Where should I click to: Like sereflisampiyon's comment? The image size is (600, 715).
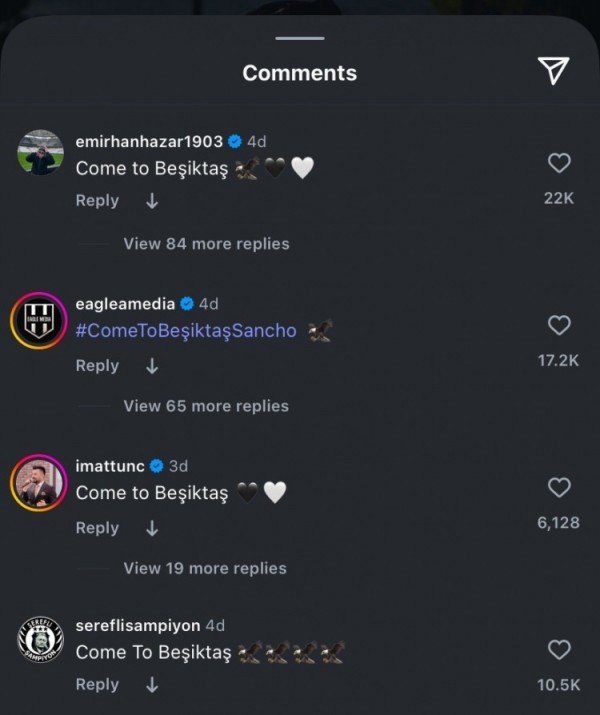click(559, 650)
